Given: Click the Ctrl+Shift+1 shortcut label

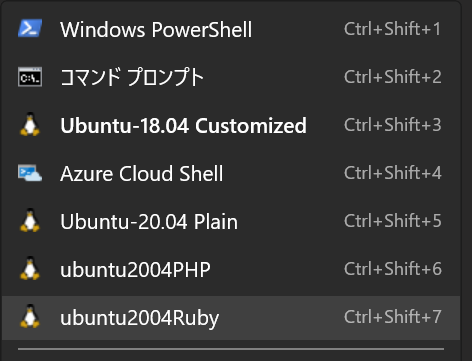Looking at the screenshot, I should click(393, 29).
